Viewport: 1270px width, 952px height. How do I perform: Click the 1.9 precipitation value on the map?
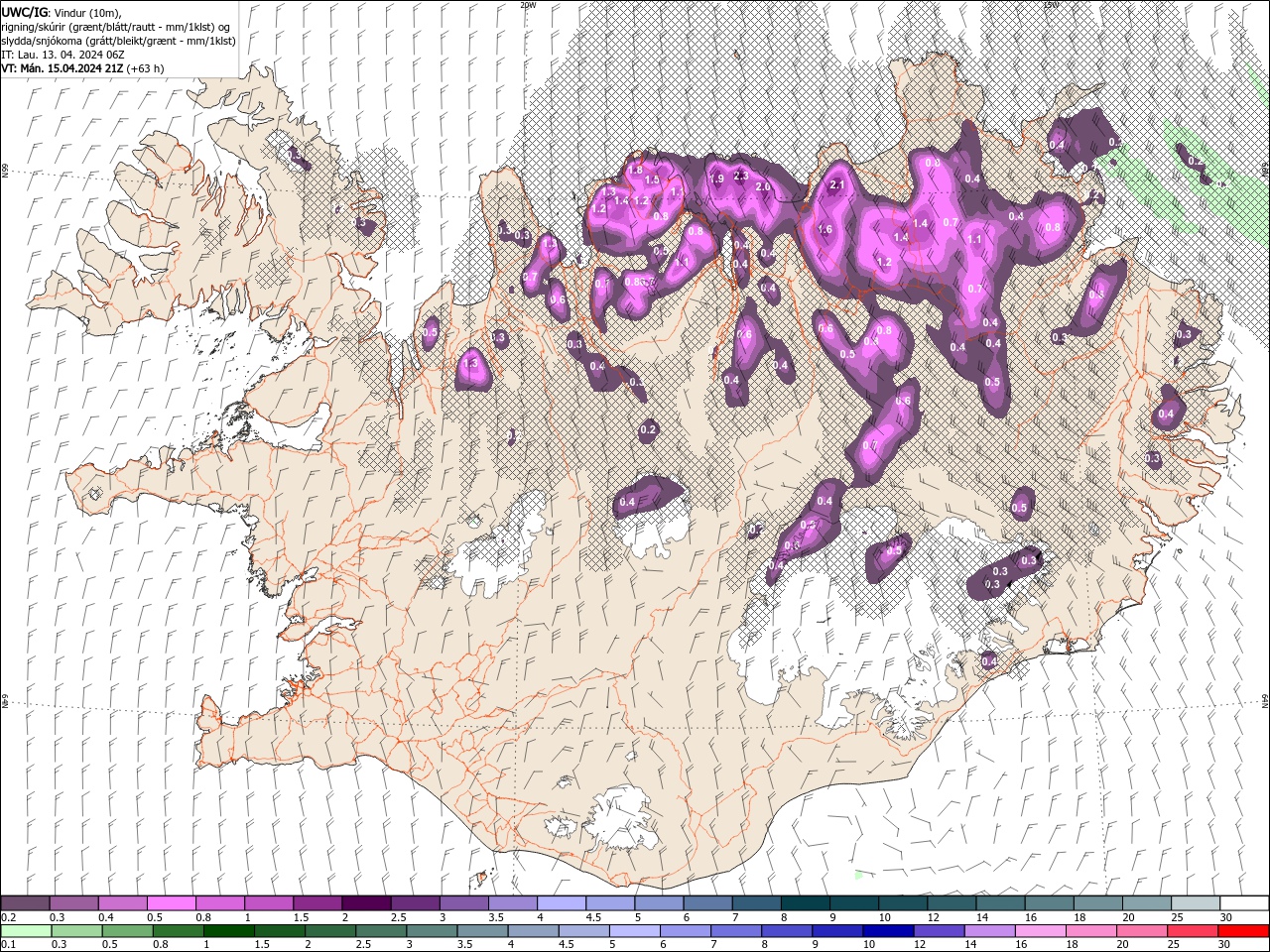coord(717,178)
